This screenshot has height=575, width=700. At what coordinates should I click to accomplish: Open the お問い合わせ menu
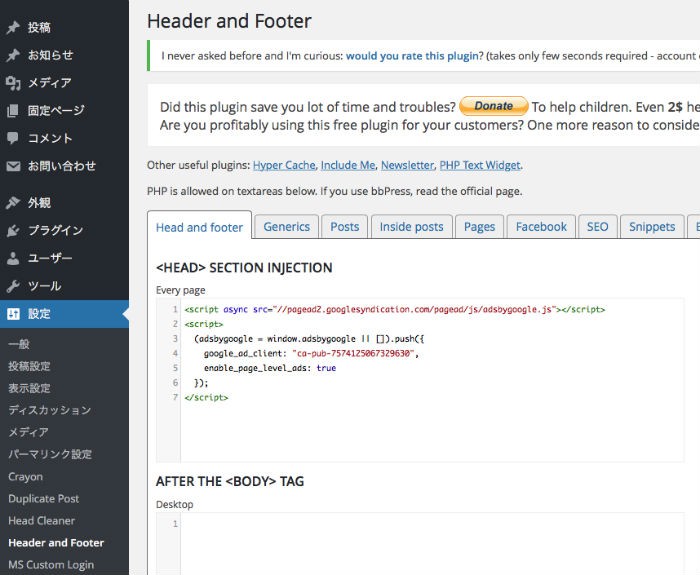click(64, 166)
